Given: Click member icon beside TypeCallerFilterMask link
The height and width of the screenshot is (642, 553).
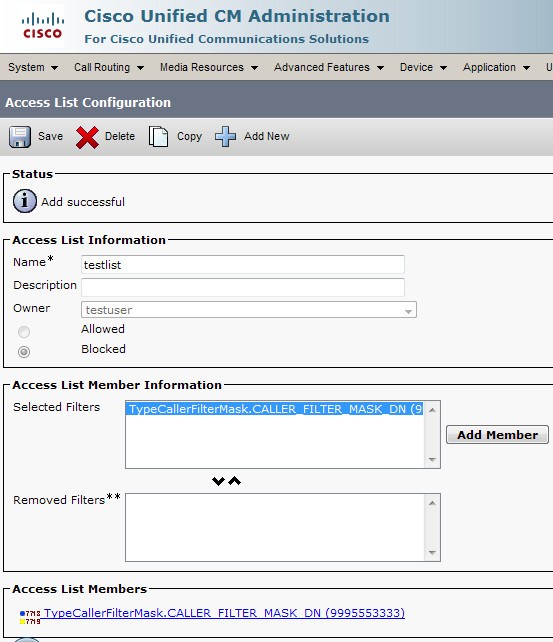Looking at the screenshot, I should pos(30,617).
